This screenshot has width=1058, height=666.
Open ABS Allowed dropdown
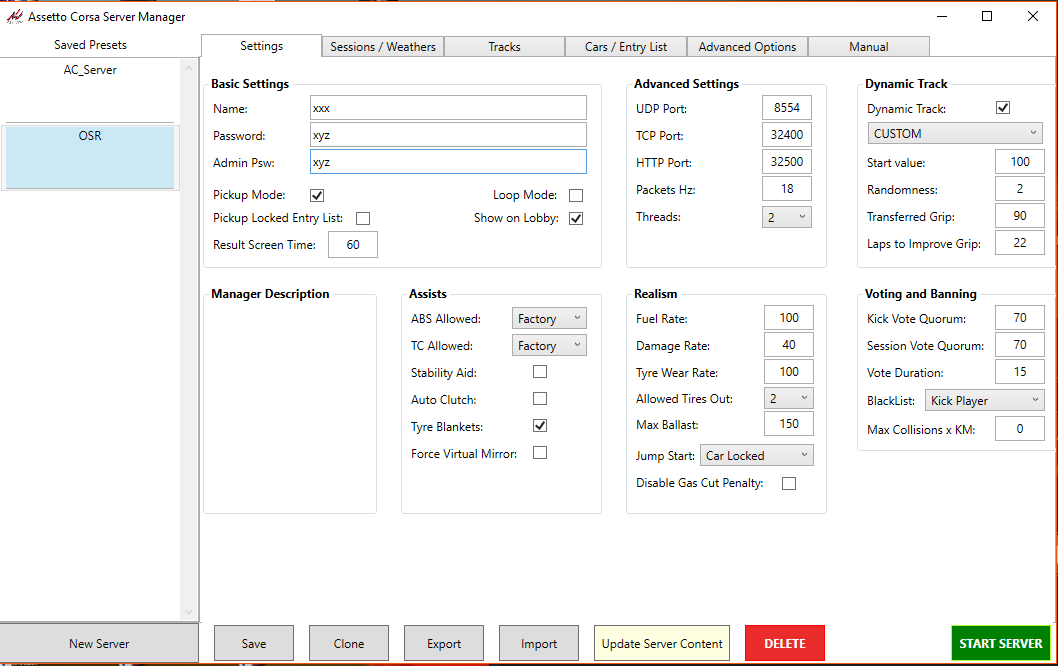pos(549,318)
